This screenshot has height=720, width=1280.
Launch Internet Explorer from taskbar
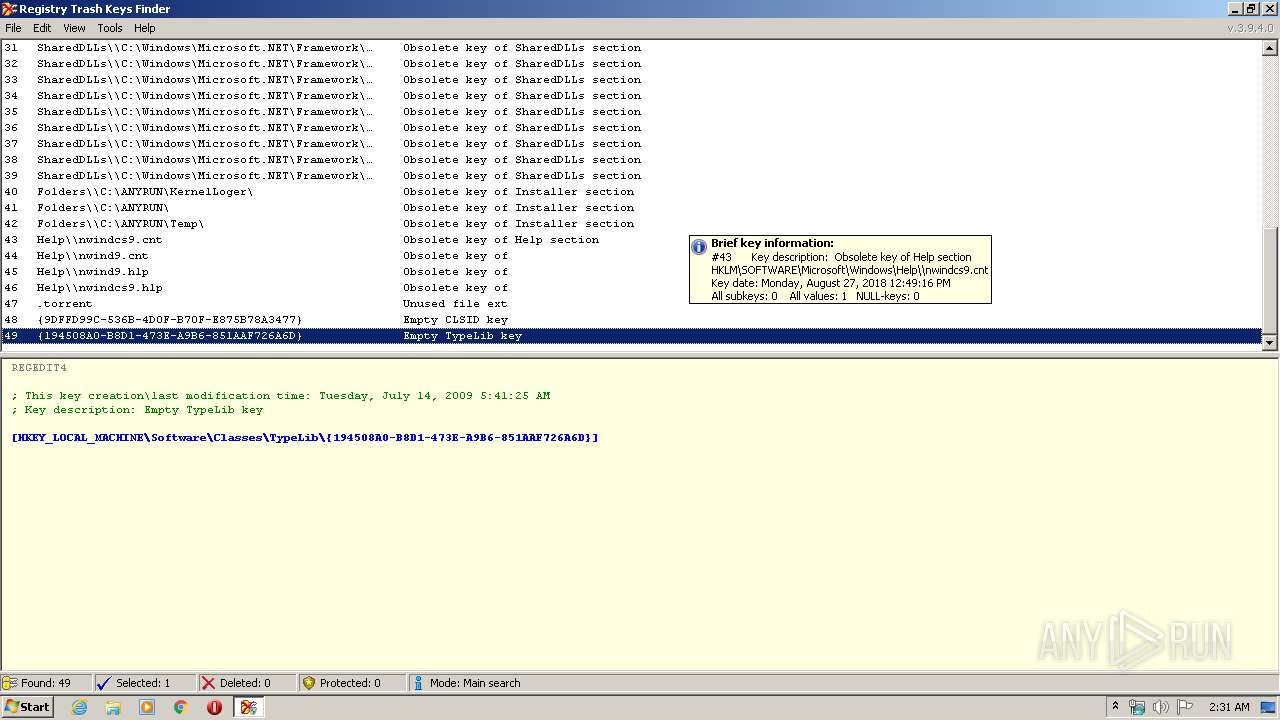point(79,707)
